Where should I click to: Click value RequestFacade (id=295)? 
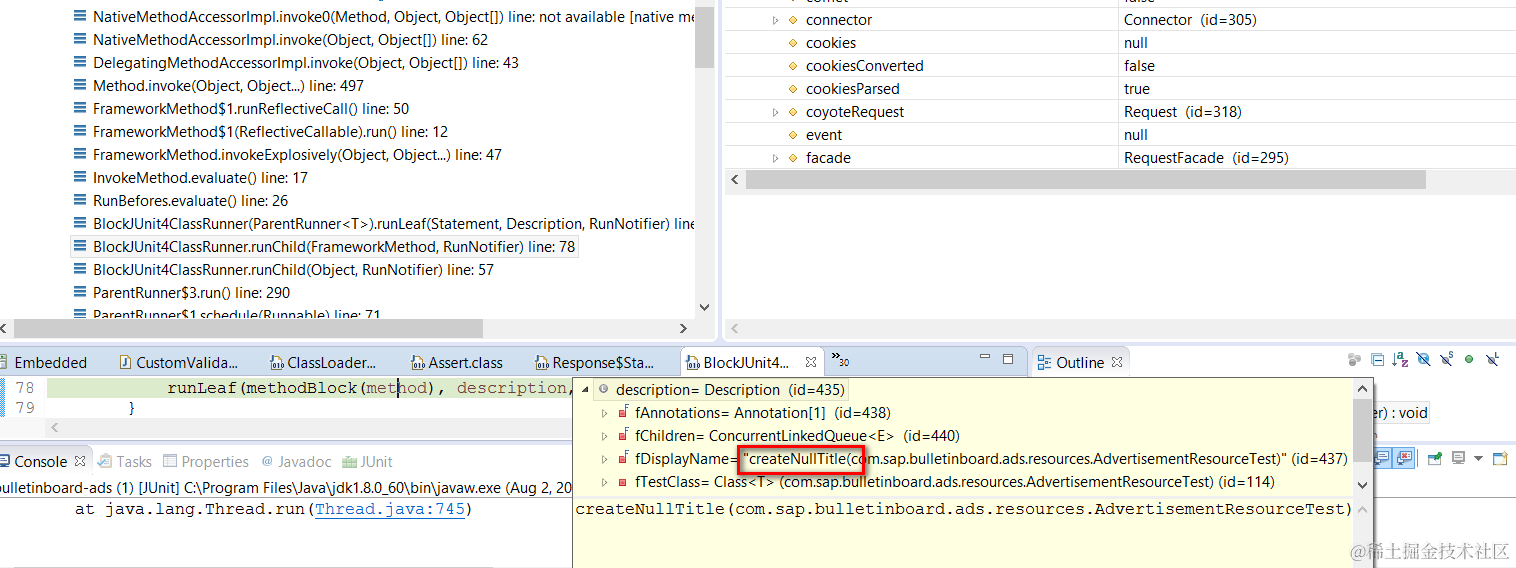[x=1206, y=158]
